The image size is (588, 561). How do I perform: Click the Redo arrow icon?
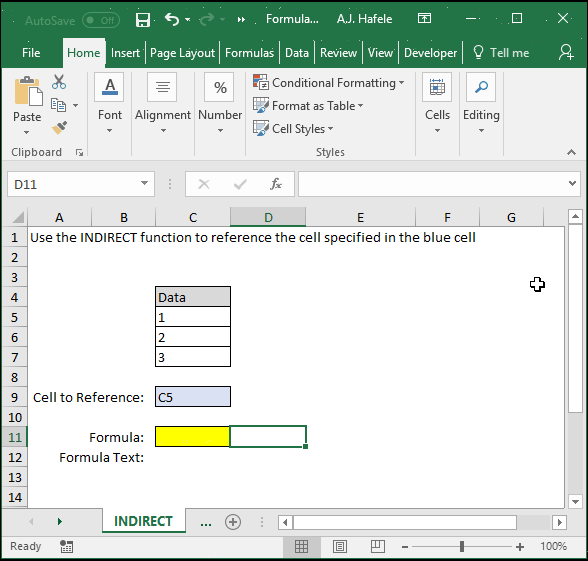pos(206,19)
